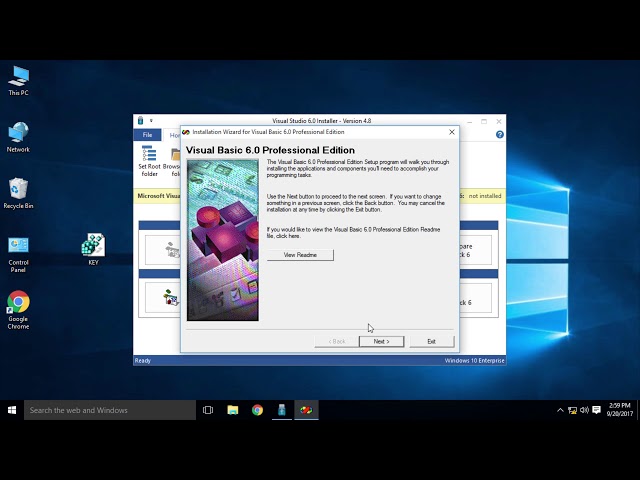The height and width of the screenshot is (480, 640).
Task: Open quick access toolbar dropdown arrow
Action: [151, 121]
